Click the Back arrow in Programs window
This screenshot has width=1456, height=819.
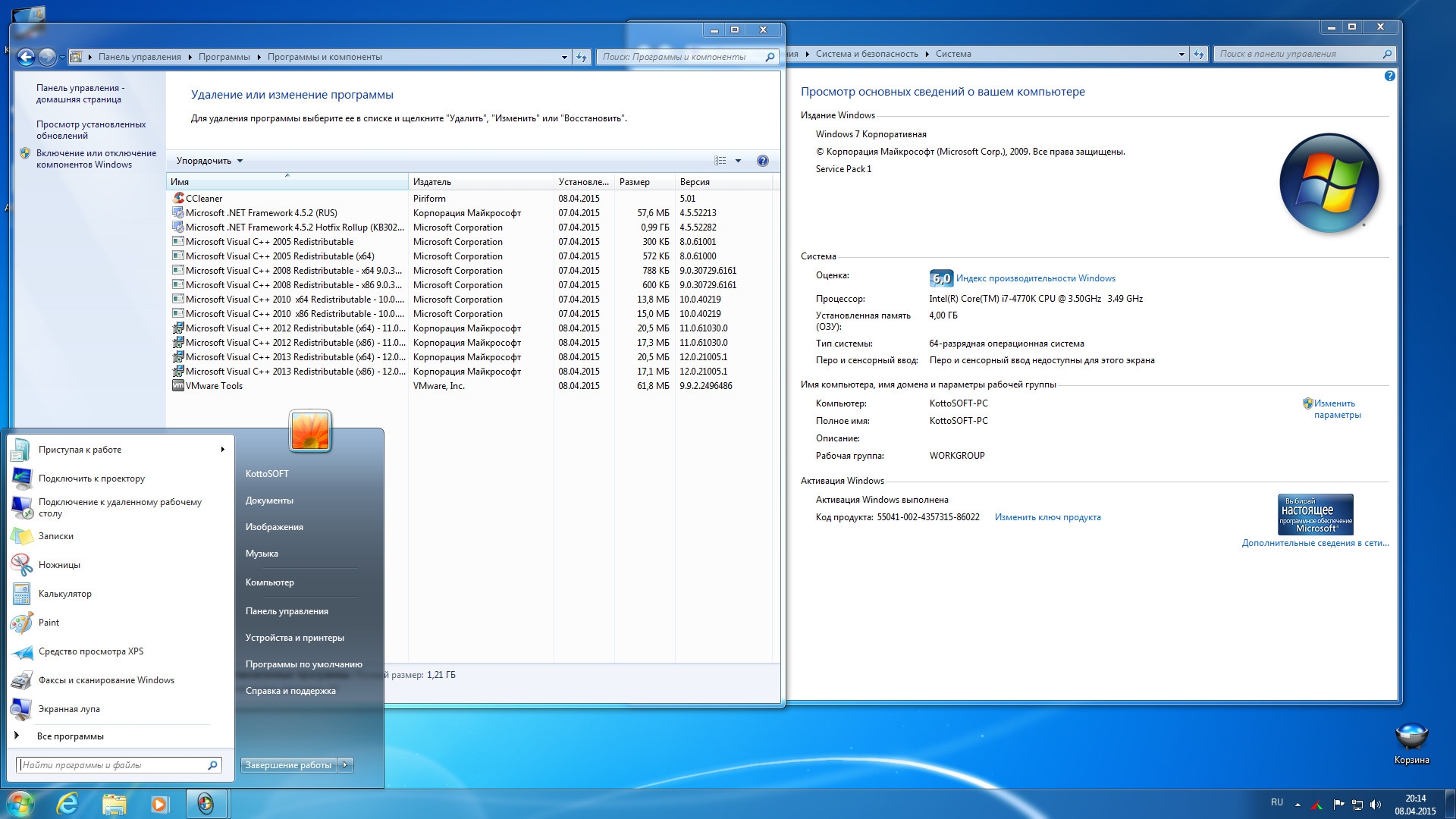27,57
